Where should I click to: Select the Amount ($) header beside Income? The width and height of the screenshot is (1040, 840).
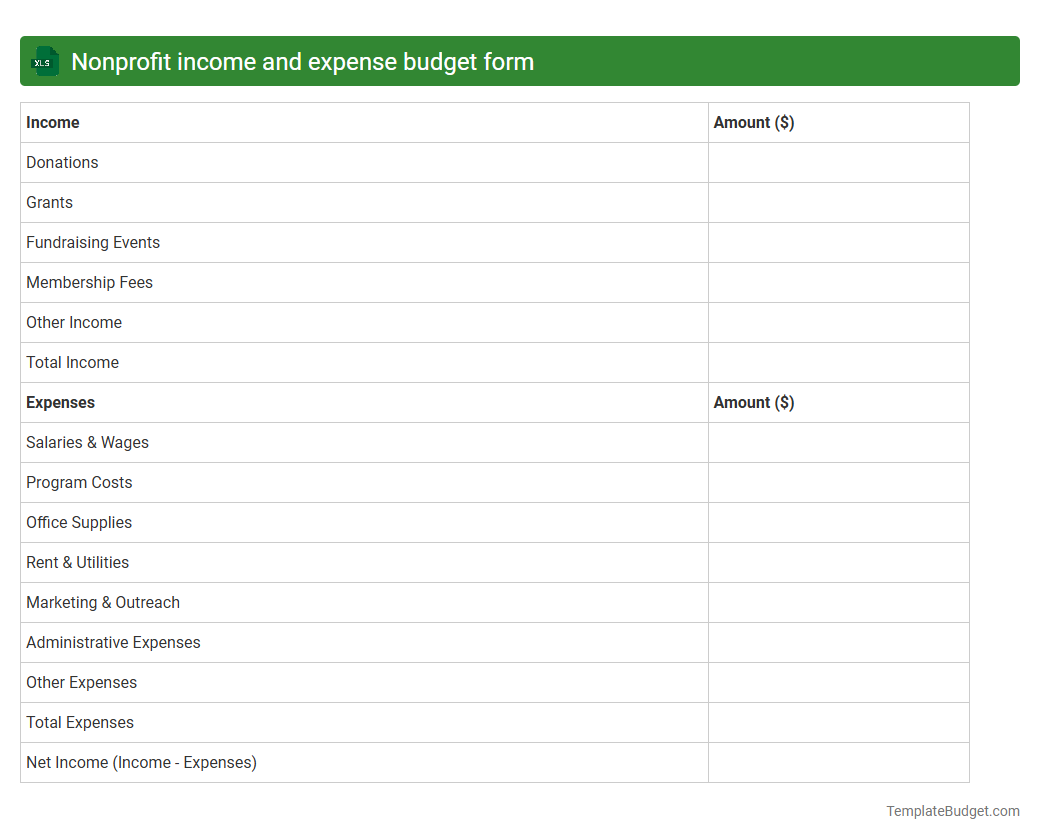[754, 122]
